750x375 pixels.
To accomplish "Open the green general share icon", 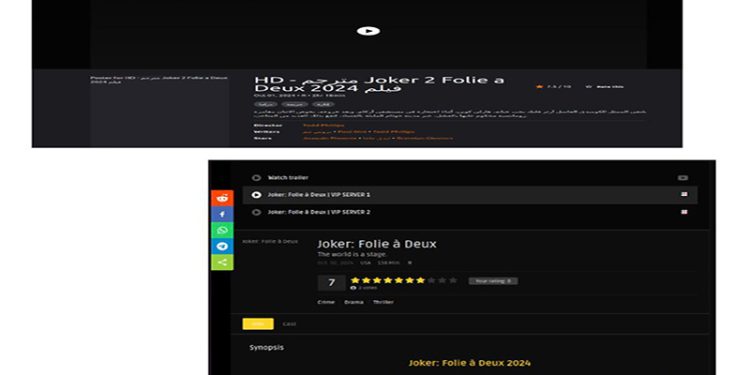I will (222, 262).
